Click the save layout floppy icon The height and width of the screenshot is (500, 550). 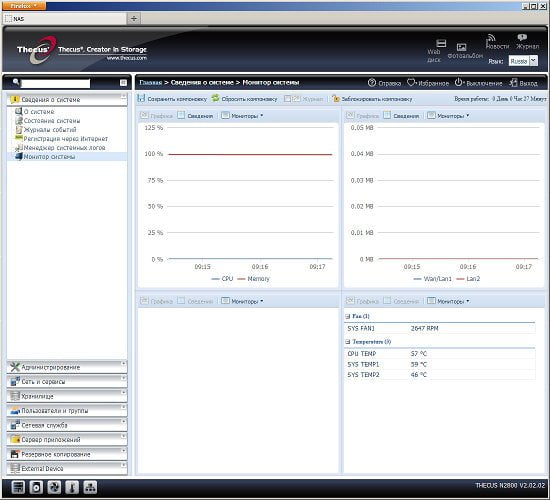click(x=141, y=99)
